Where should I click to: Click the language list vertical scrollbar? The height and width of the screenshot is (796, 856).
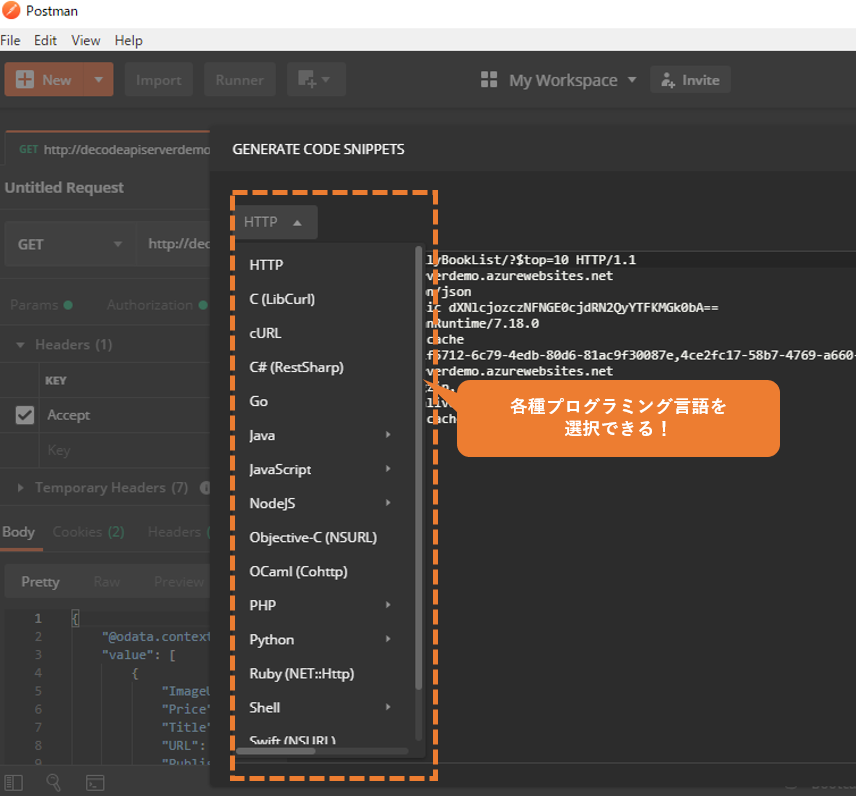[x=419, y=468]
